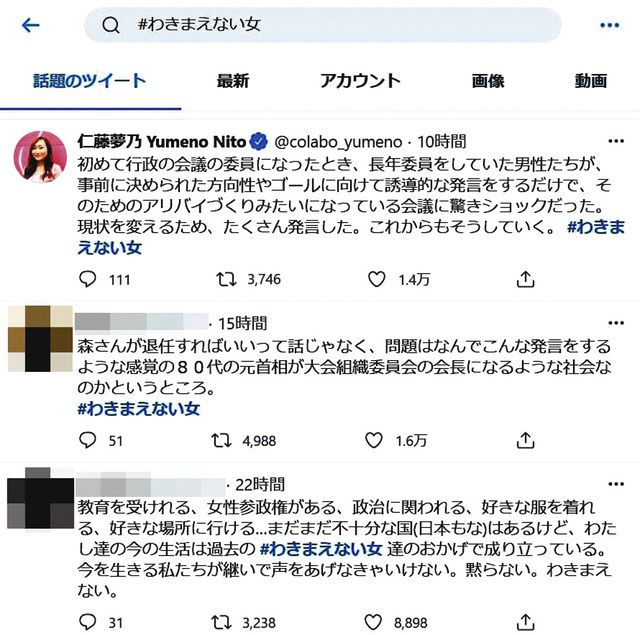Share the 15時間 old tweet
The image size is (640, 635).
coord(525,440)
